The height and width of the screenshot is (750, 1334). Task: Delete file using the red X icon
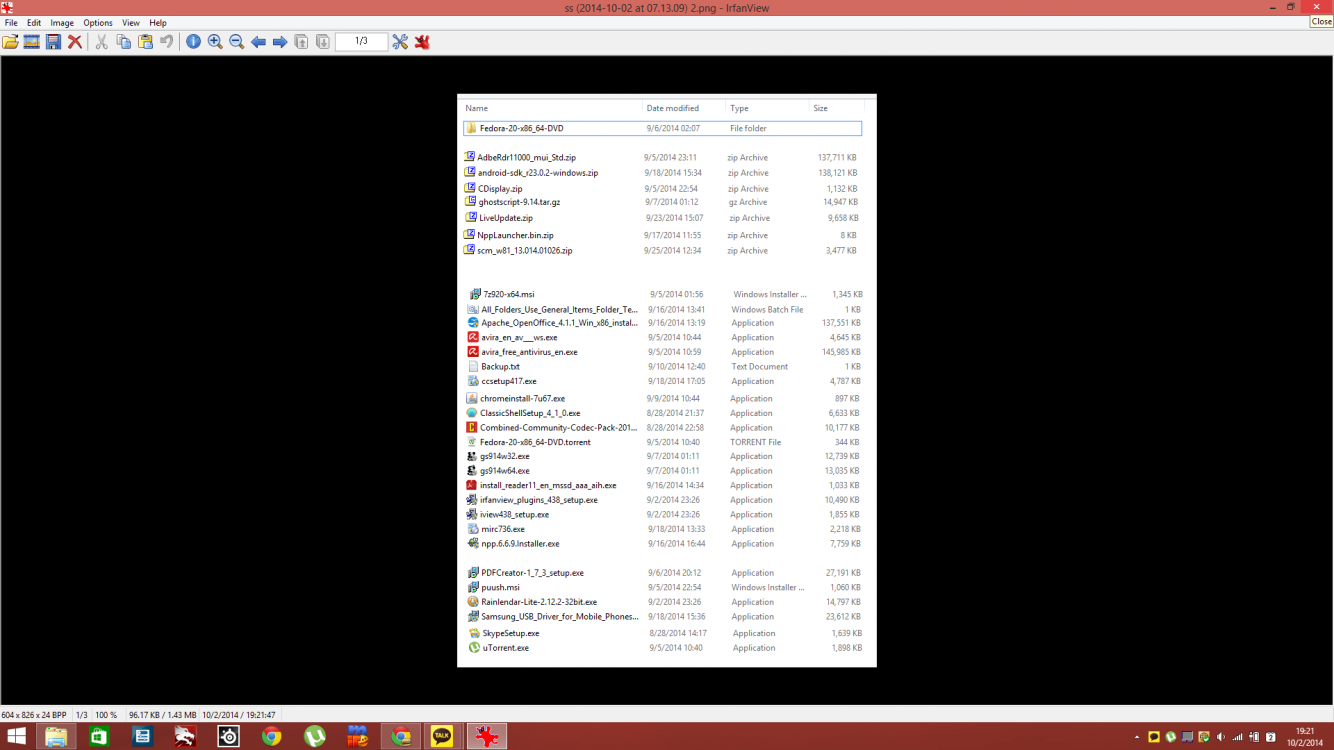pos(75,42)
